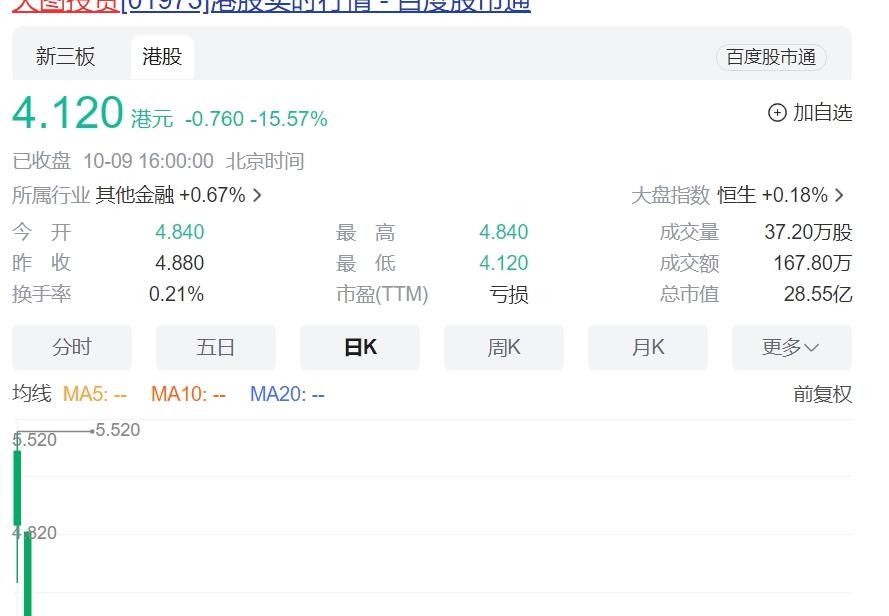Viewport: 889px width, 616px height.
Task: Open the 前复权 adjustment selector
Action: (822, 395)
